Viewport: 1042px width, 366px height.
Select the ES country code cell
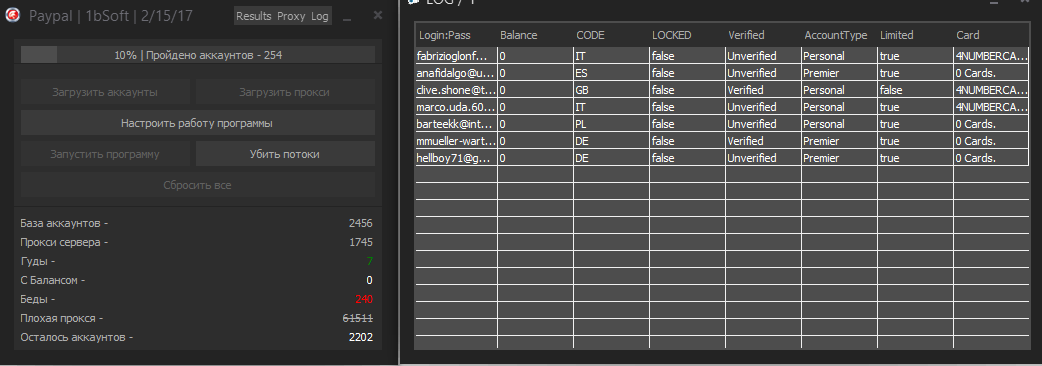coord(611,72)
